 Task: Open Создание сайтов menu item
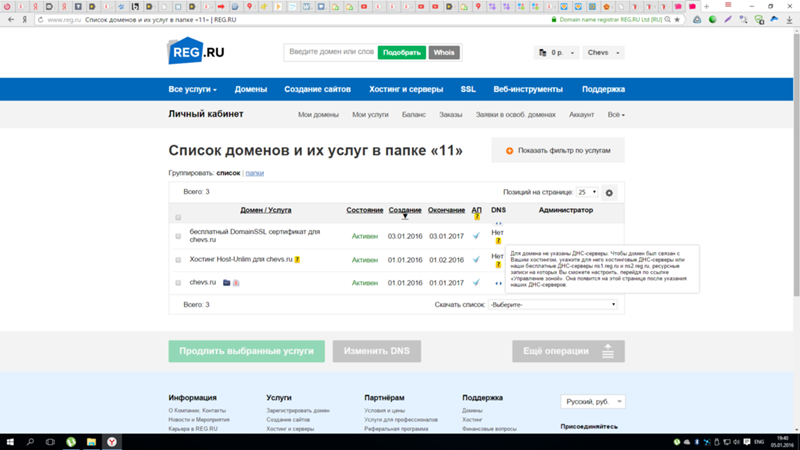[x=317, y=89]
